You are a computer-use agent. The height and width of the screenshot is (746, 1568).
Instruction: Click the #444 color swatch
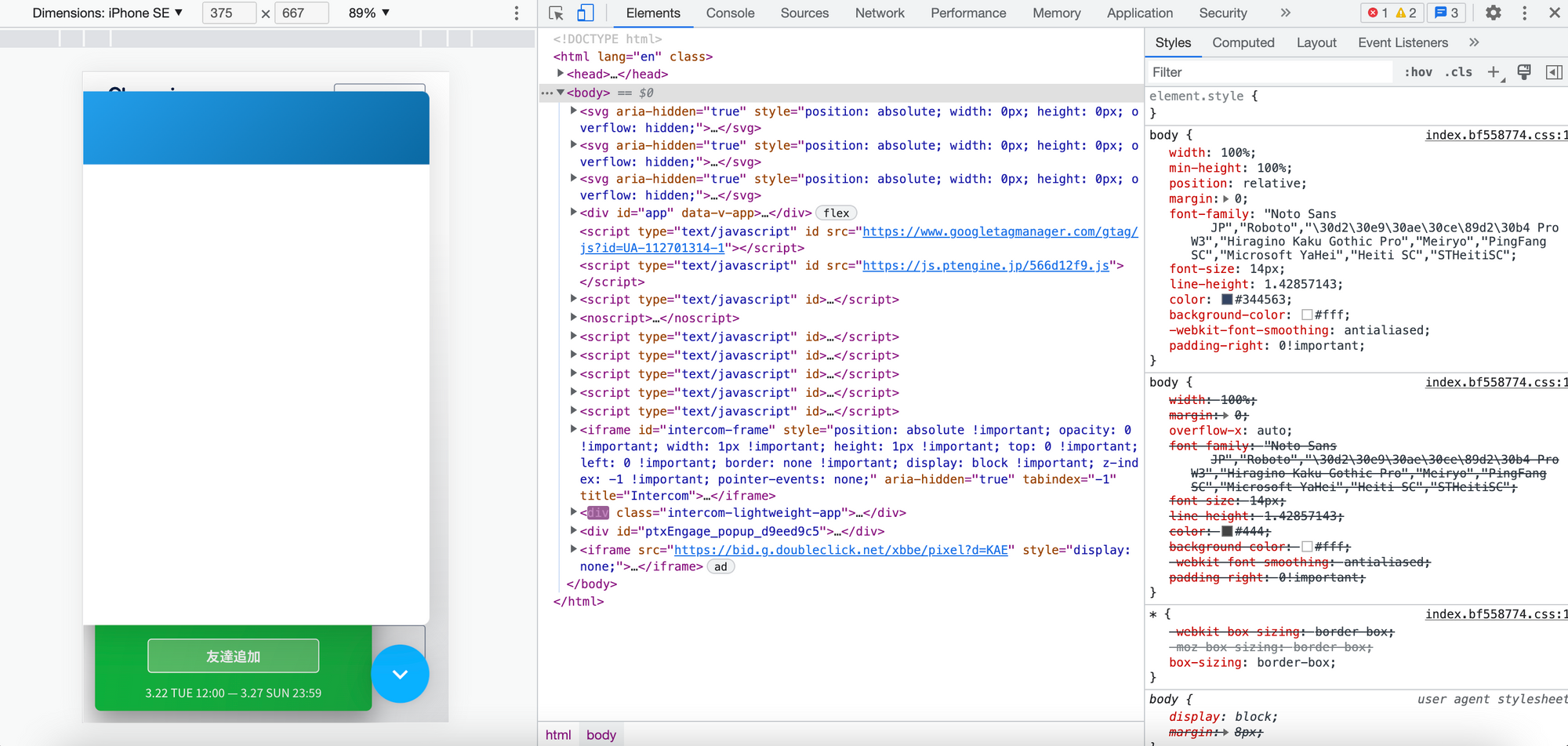click(1227, 531)
